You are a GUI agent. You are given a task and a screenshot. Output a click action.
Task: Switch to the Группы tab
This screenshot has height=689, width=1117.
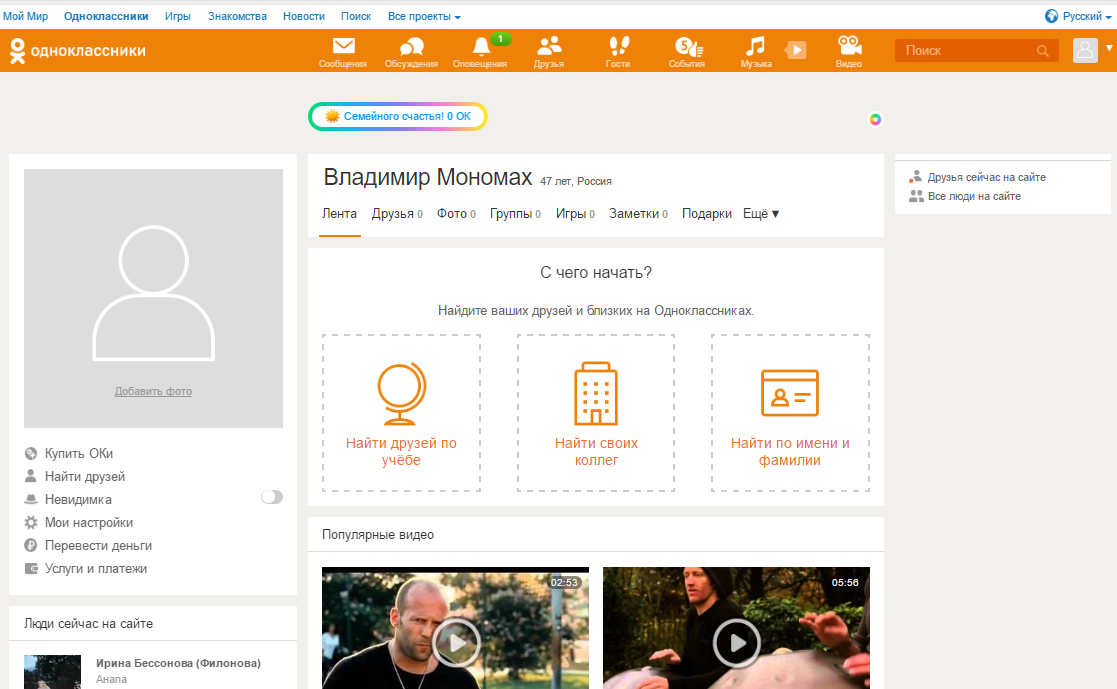coord(515,214)
